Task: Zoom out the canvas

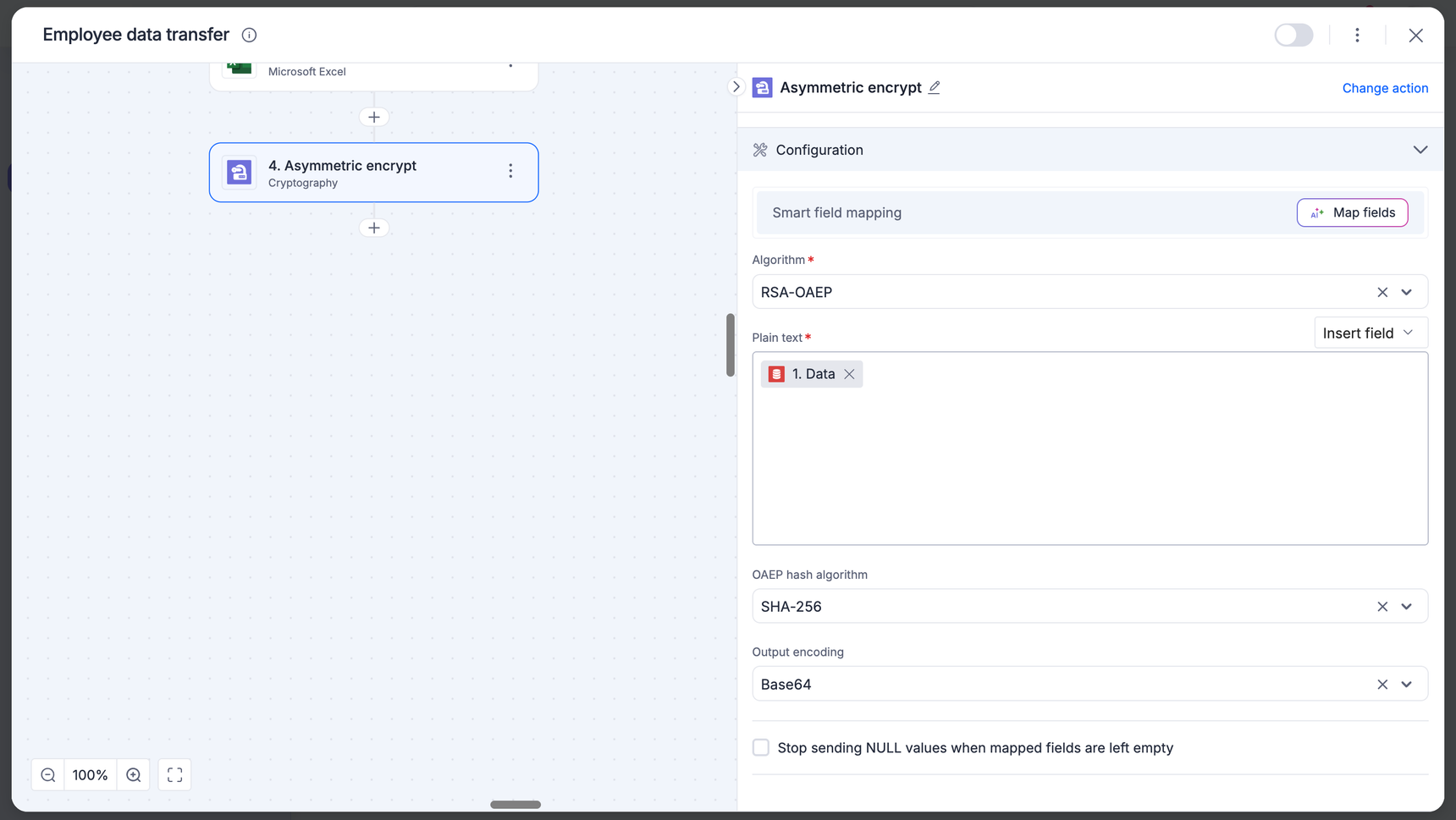Action: pos(48,775)
